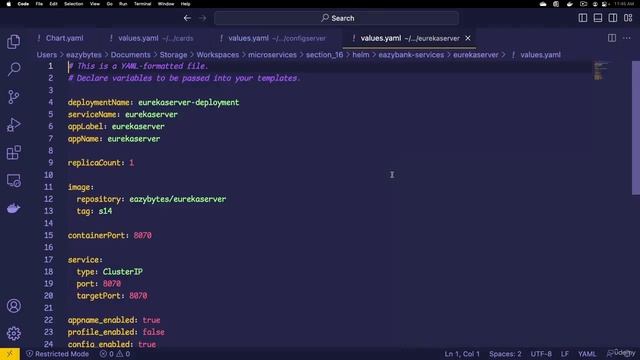This screenshot has height=360, width=640.
Task: Open the Apple menu
Action: point(9,4)
